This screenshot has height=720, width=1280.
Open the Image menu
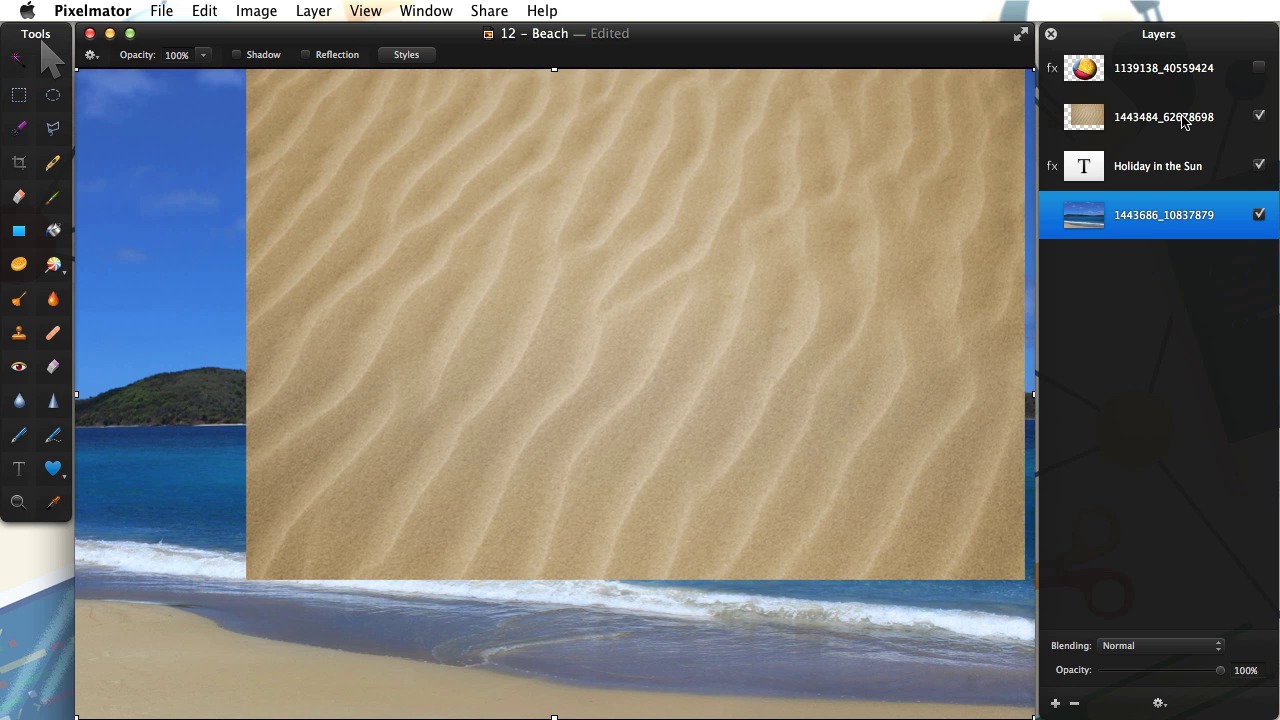(x=256, y=11)
